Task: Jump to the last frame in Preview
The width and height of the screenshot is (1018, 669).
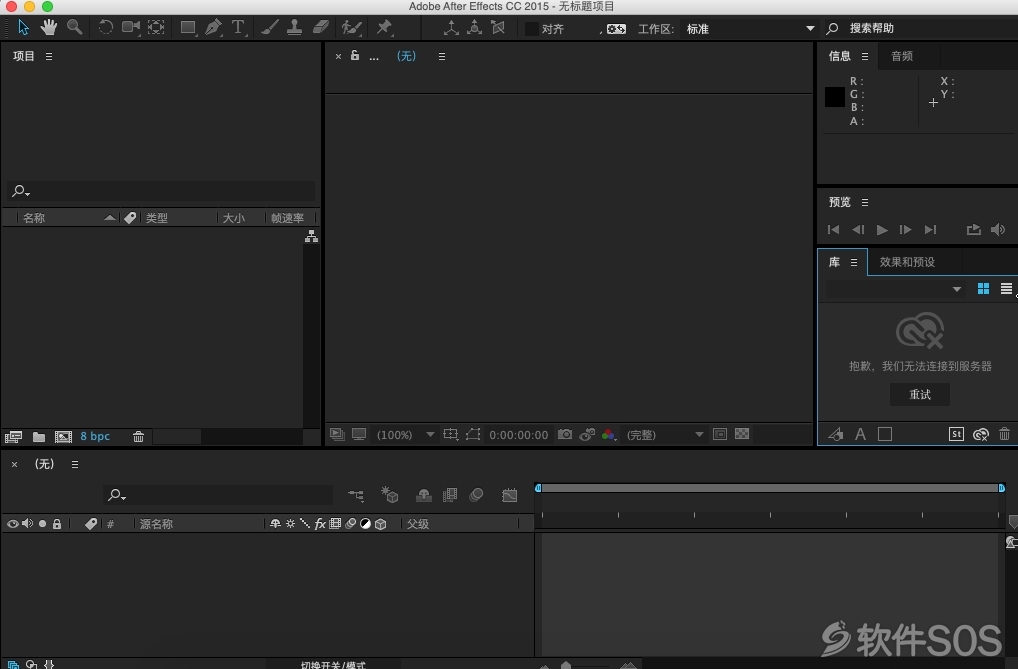Action: (x=930, y=229)
